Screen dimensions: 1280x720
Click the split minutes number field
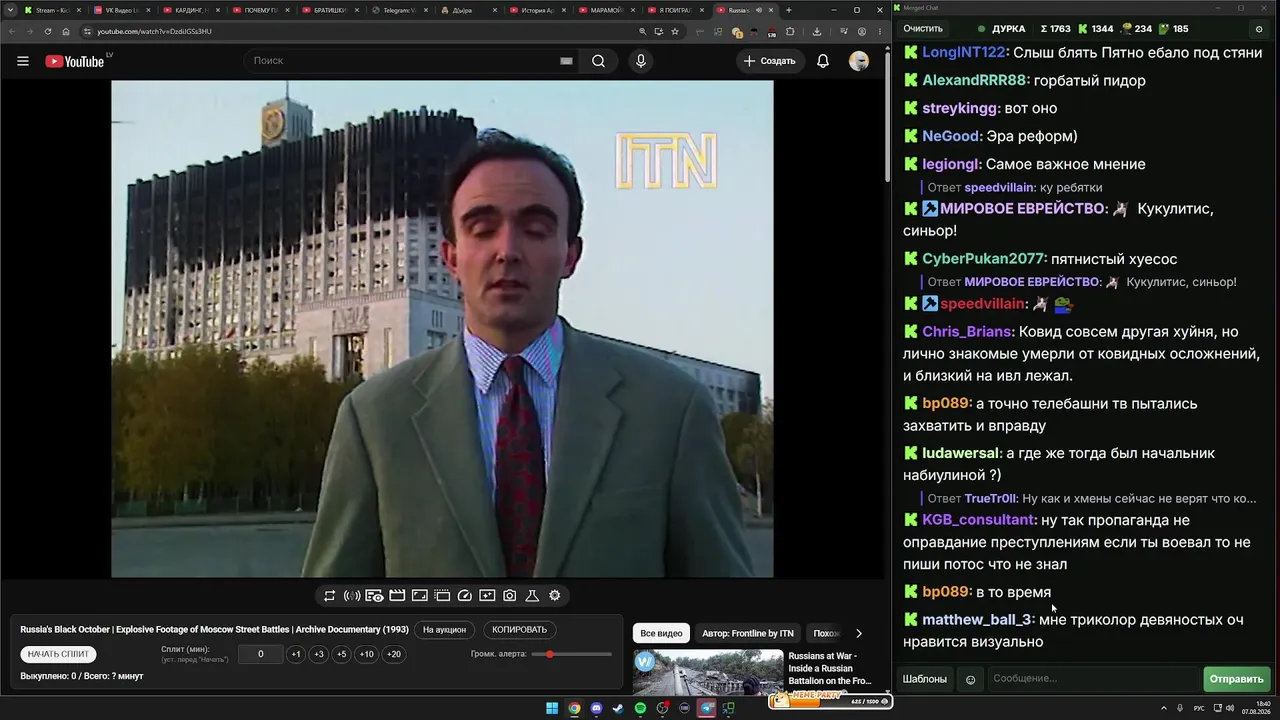261,654
